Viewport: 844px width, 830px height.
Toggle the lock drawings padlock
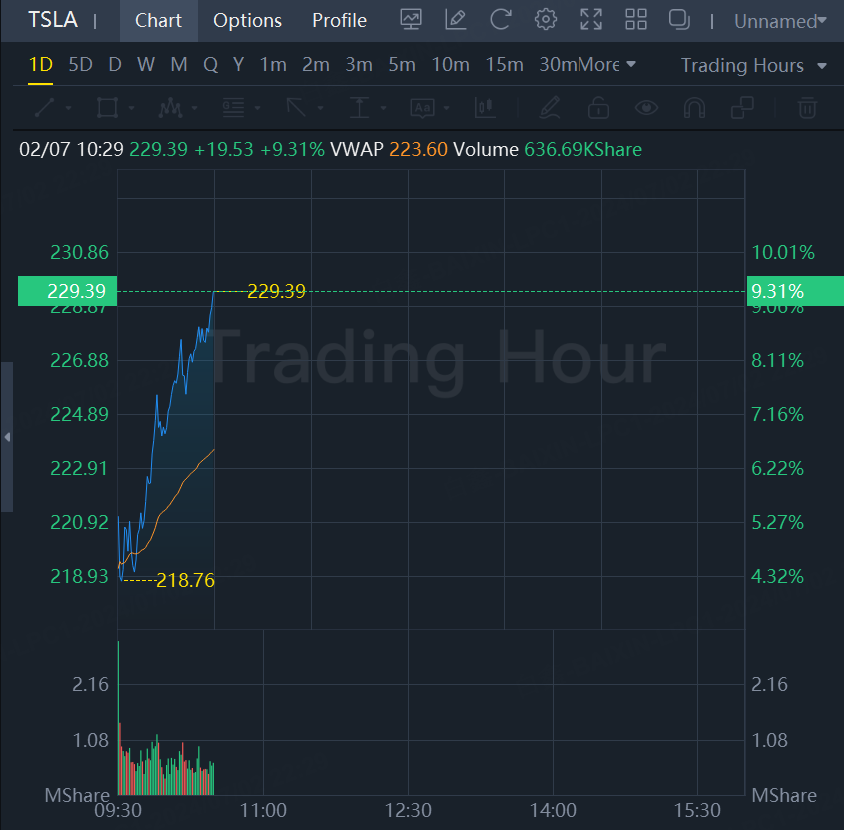tap(598, 107)
